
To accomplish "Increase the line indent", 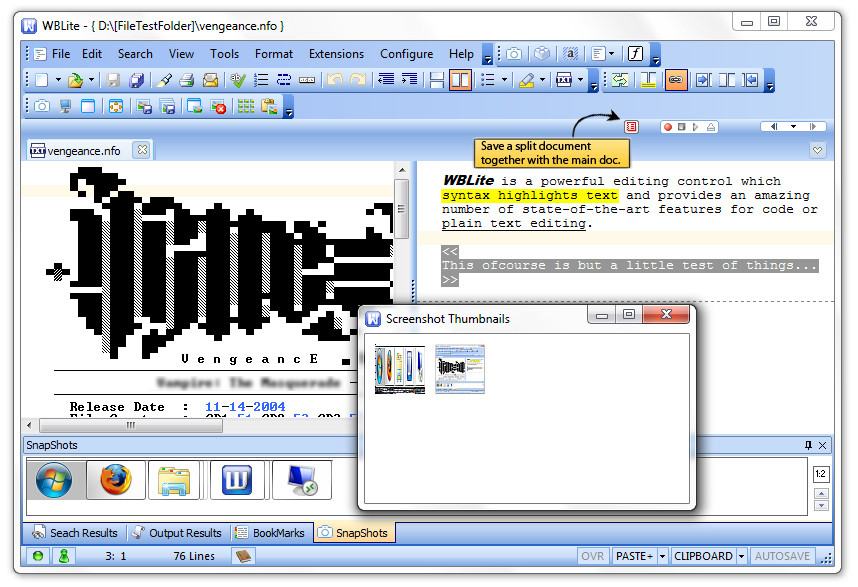I will pos(409,80).
